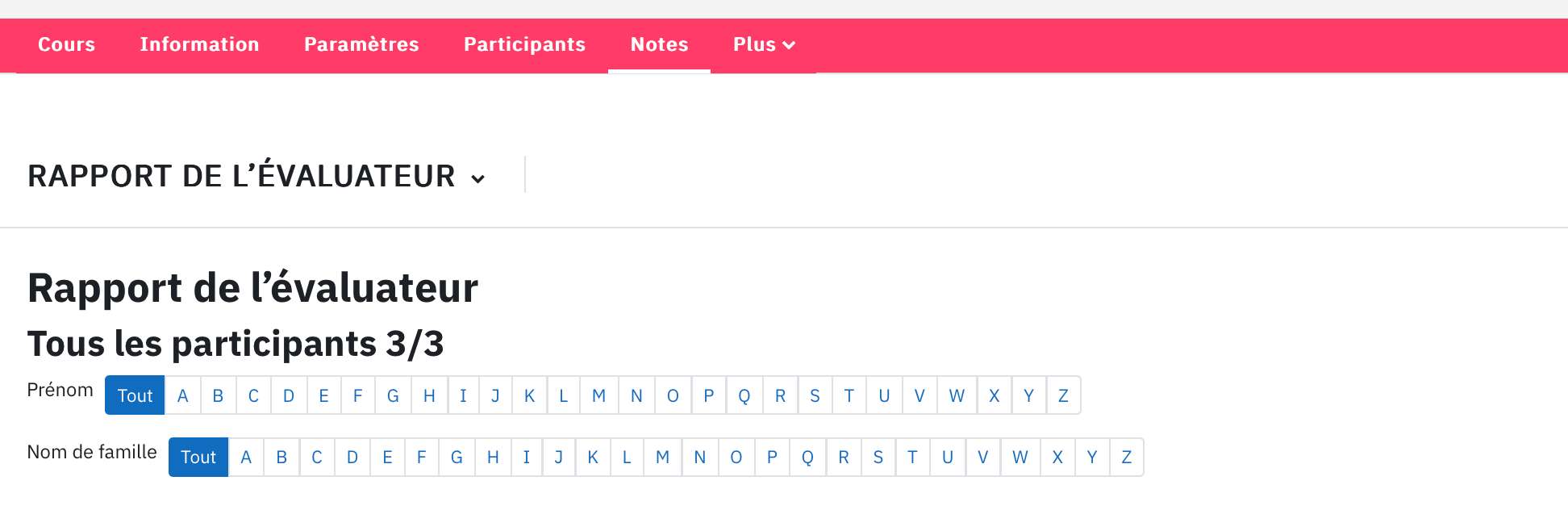The height and width of the screenshot is (510, 1568).
Task: Filter Prénom by letter M
Action: (598, 395)
